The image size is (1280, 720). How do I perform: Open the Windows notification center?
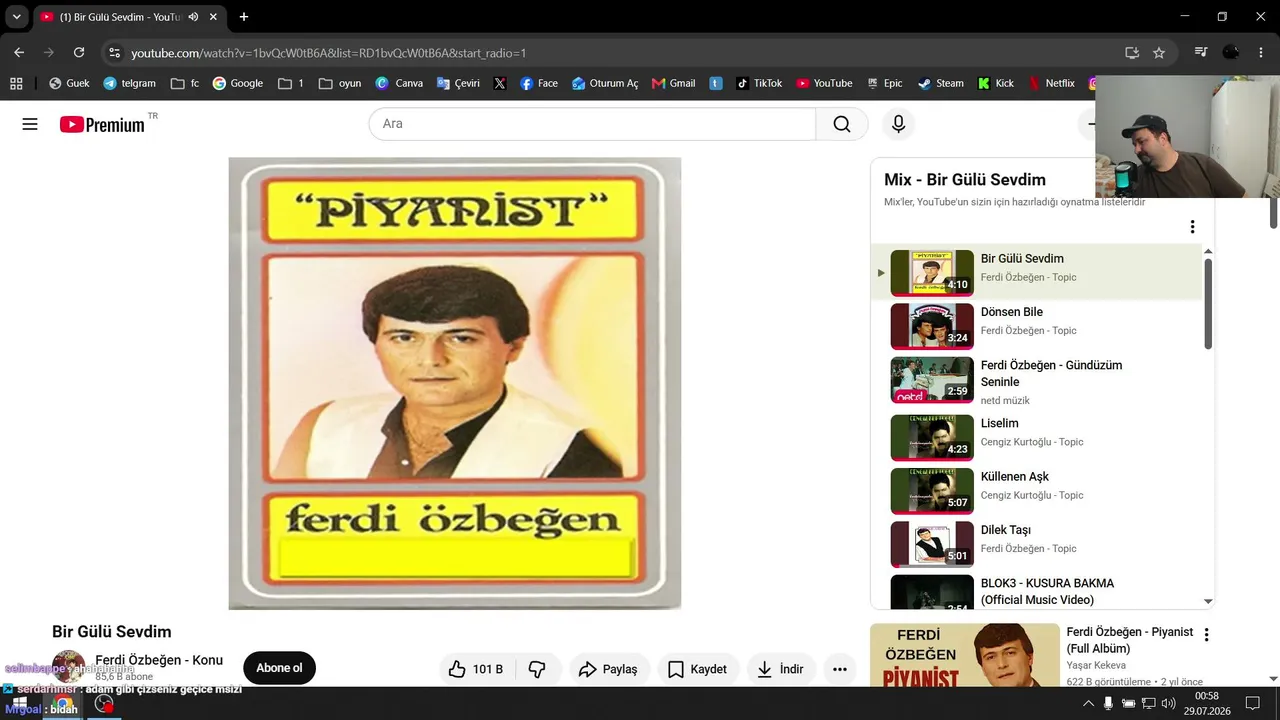point(1252,704)
